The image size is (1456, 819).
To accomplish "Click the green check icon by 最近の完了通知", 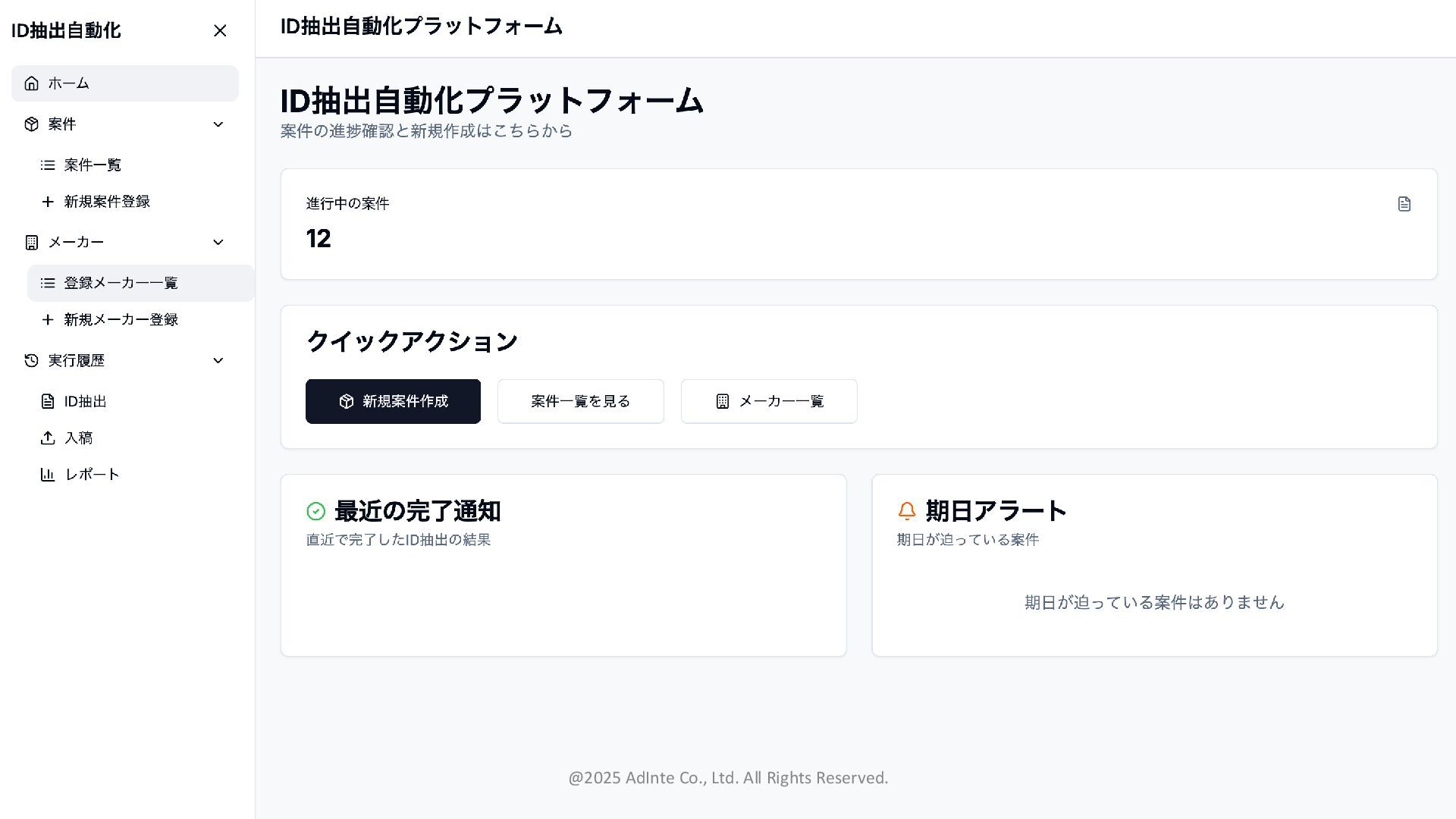I will click(316, 512).
